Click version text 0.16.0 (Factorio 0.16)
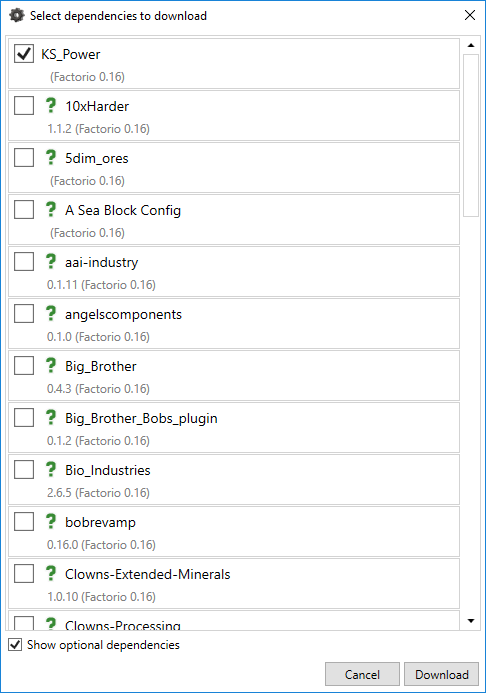The width and height of the screenshot is (486, 693). click(x=101, y=544)
